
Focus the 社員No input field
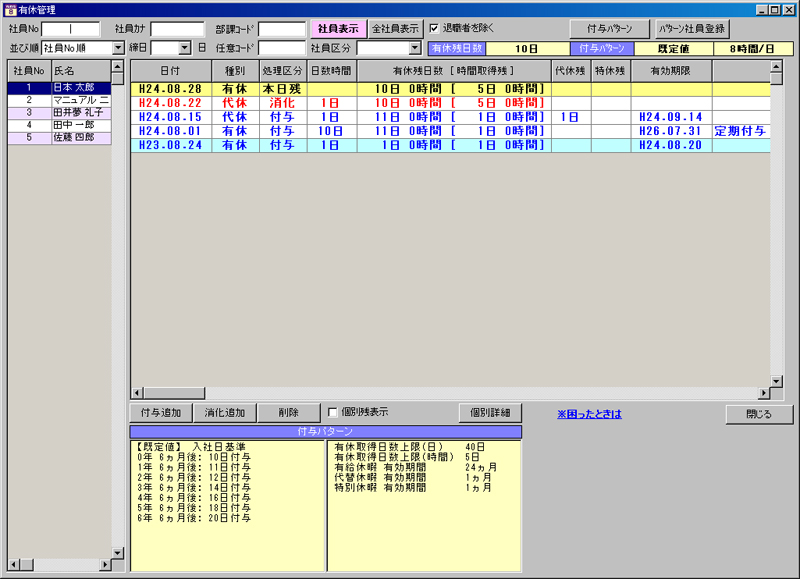(70, 29)
